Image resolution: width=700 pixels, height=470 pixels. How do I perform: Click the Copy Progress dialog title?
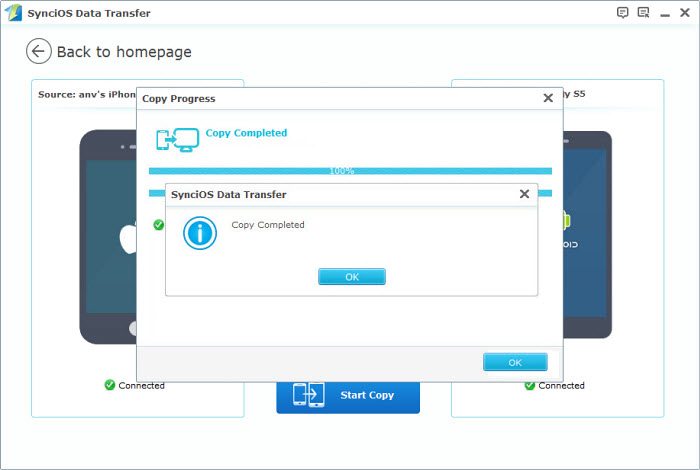(179, 99)
